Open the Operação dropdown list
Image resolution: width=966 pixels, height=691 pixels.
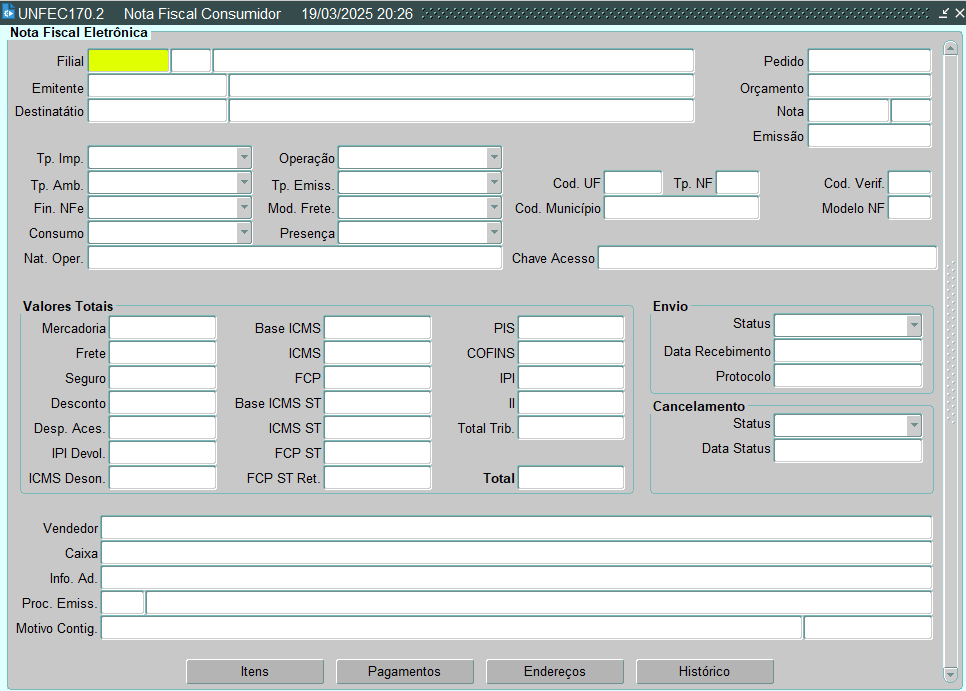[x=493, y=158]
